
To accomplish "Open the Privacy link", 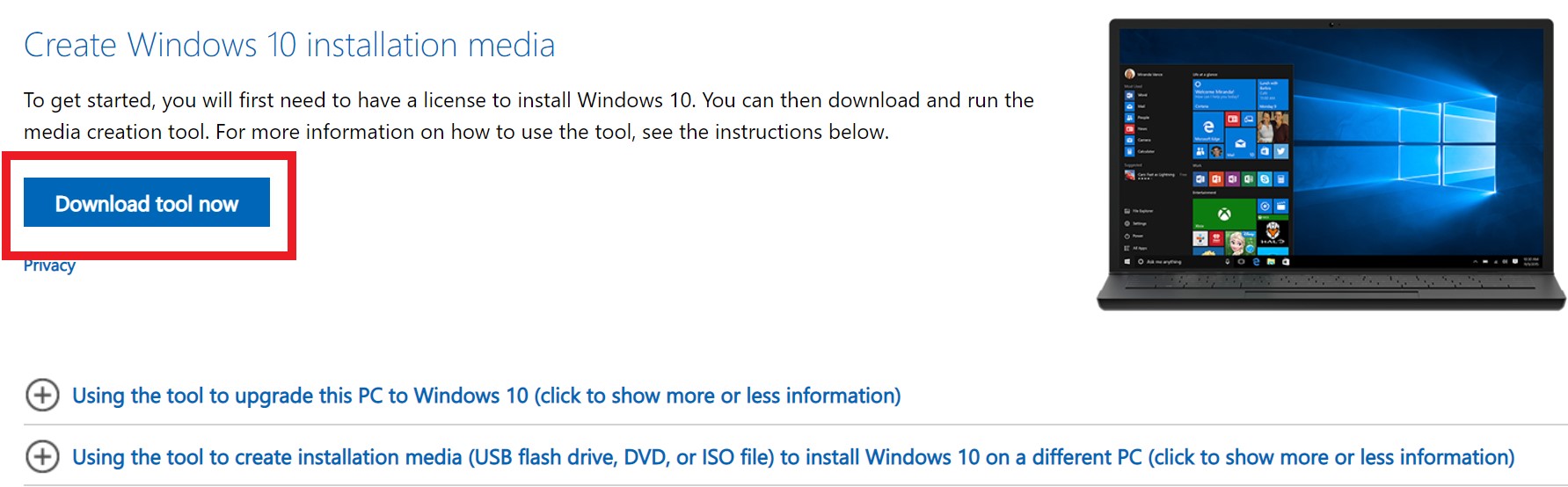I will 49,266.
